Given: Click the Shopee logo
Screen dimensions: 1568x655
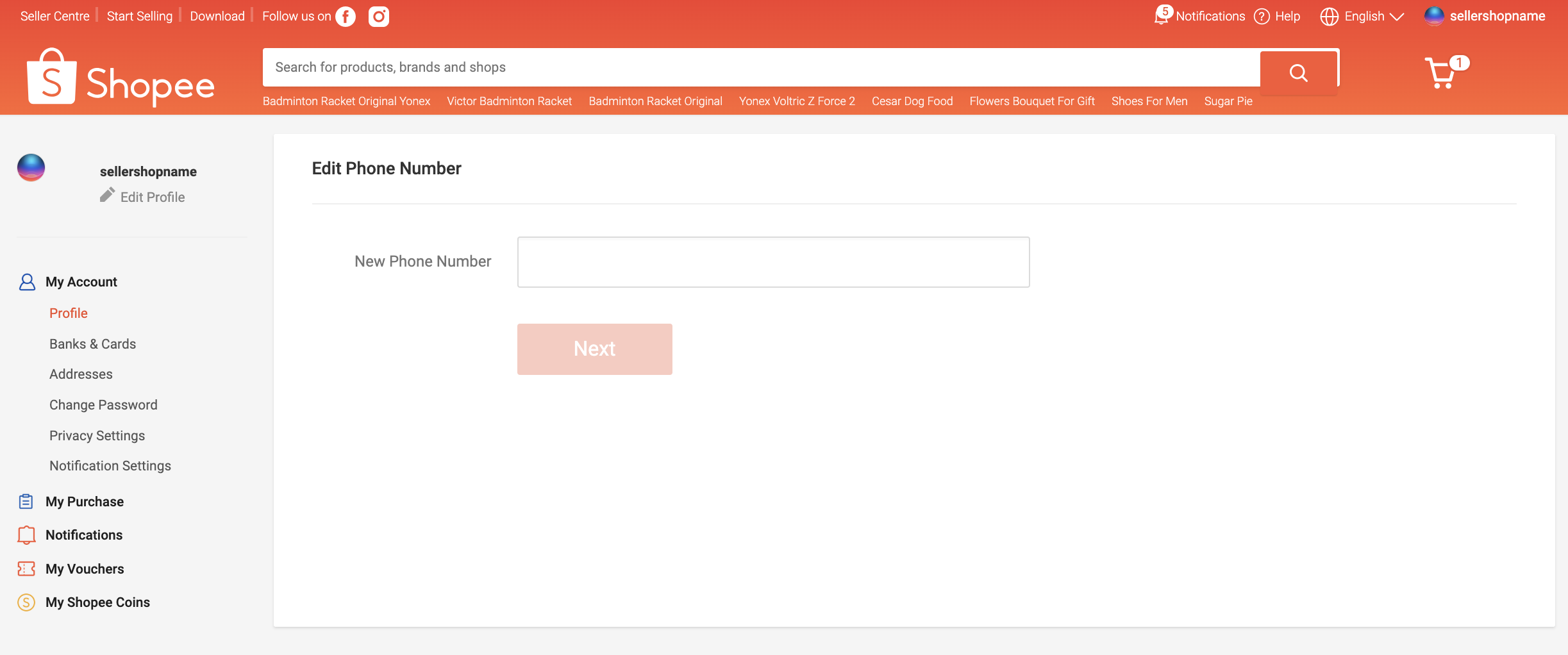Looking at the screenshot, I should tap(120, 77).
